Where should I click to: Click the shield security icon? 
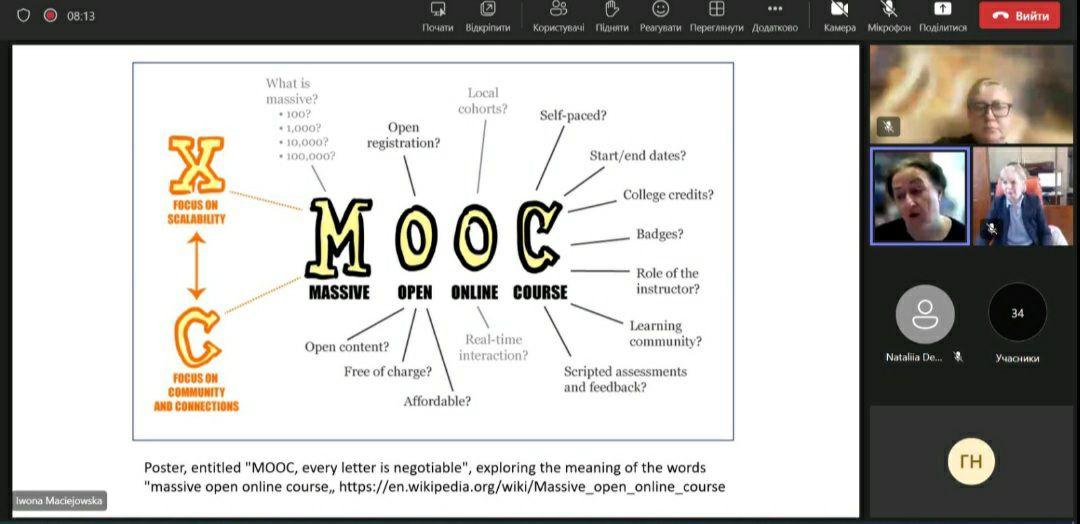pyautogui.click(x=23, y=16)
